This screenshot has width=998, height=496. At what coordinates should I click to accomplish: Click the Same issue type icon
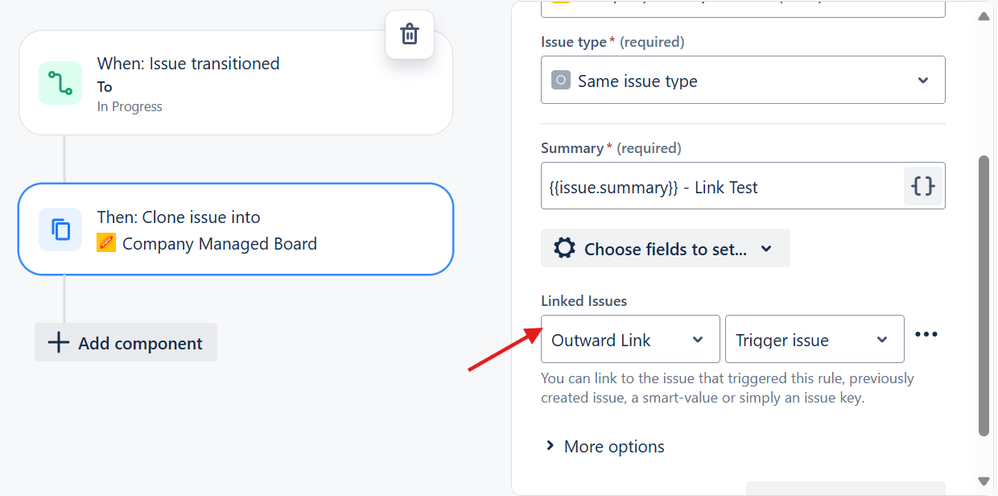[x=561, y=81]
